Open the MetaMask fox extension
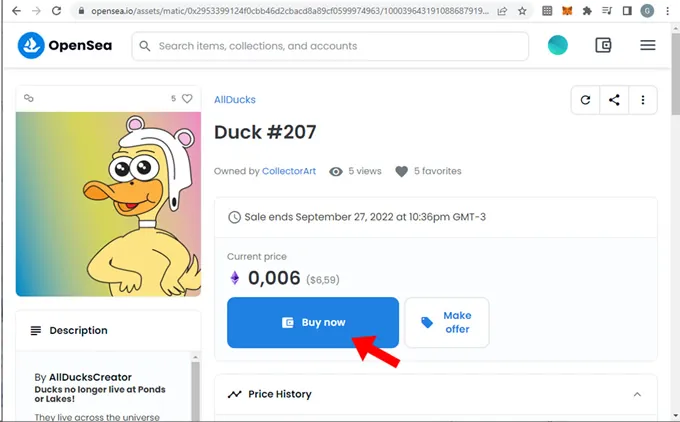 tap(567, 12)
